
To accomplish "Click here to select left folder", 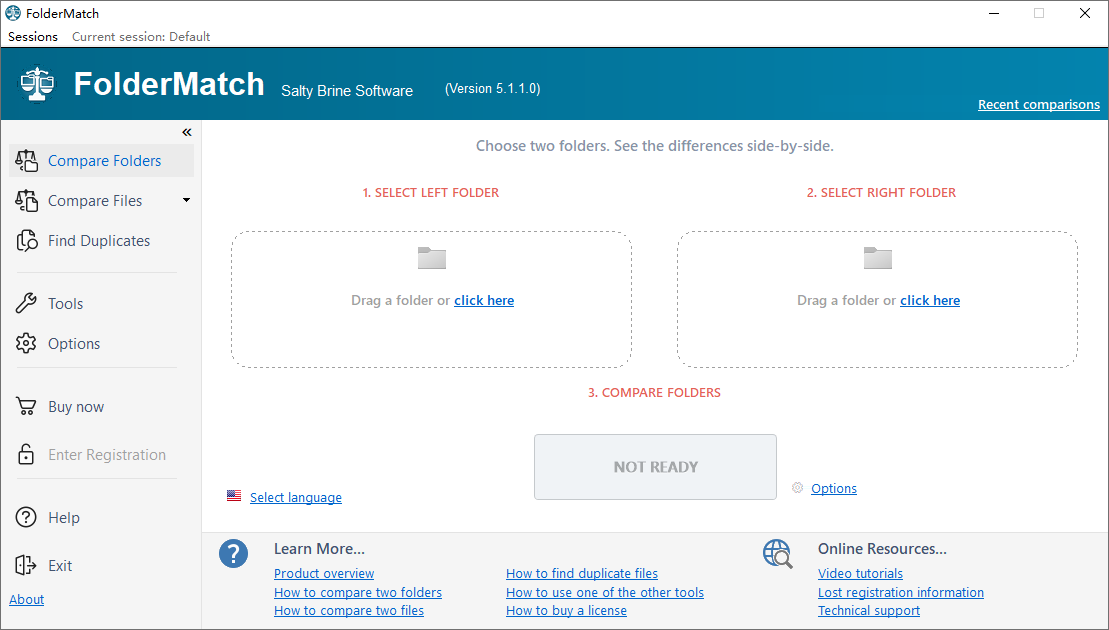I will tap(484, 301).
